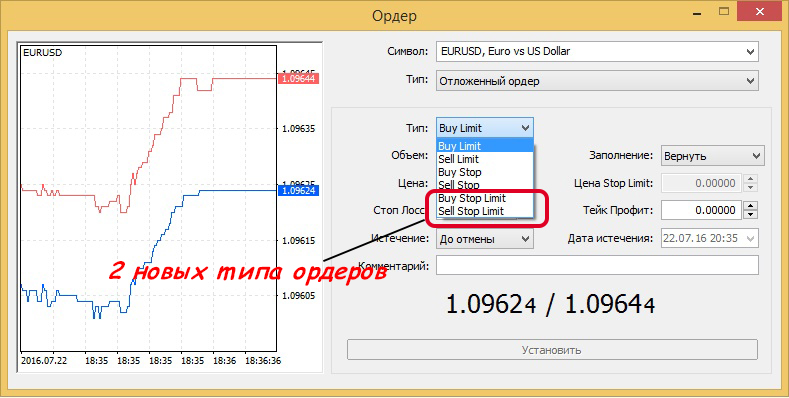The height and width of the screenshot is (398, 789).
Task: Open the Символ dropdown with EURUSD
Action: click(597, 51)
